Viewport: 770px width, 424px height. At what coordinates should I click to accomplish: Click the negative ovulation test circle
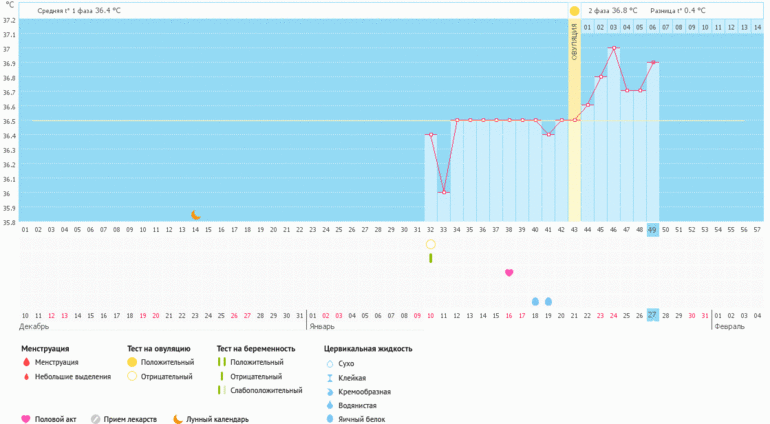pyautogui.click(x=431, y=244)
